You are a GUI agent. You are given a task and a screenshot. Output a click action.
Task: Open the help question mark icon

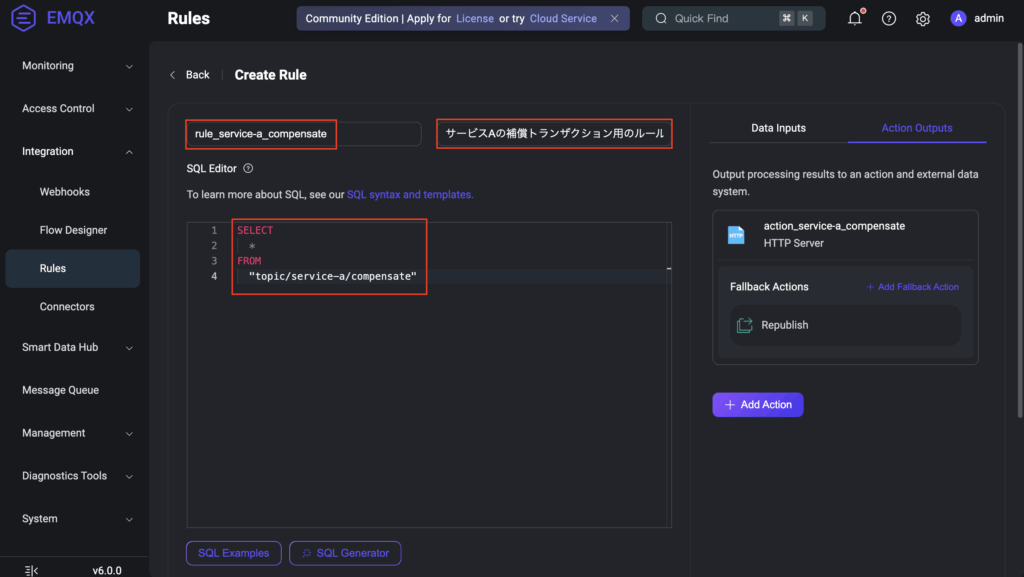[888, 19]
